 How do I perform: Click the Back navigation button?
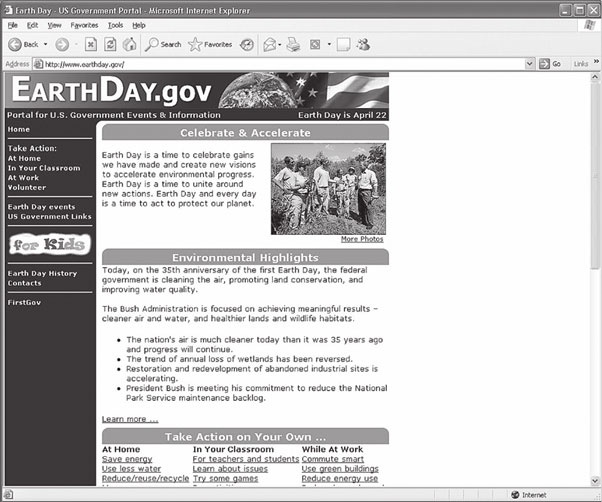tap(24, 44)
